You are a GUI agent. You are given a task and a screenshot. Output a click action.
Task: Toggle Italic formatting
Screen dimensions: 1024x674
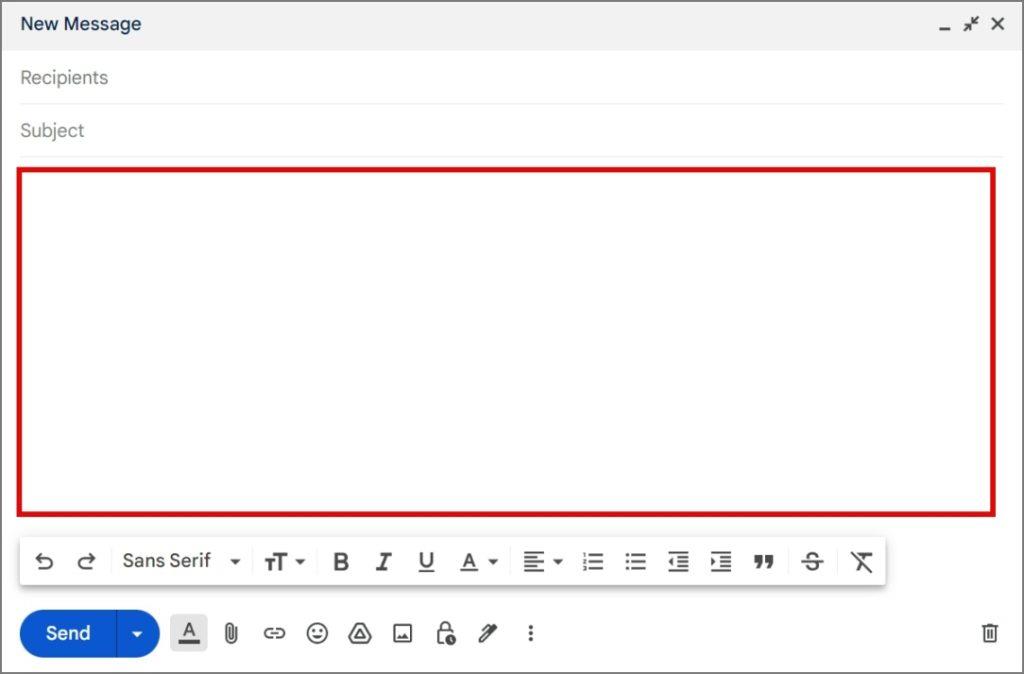pos(383,561)
